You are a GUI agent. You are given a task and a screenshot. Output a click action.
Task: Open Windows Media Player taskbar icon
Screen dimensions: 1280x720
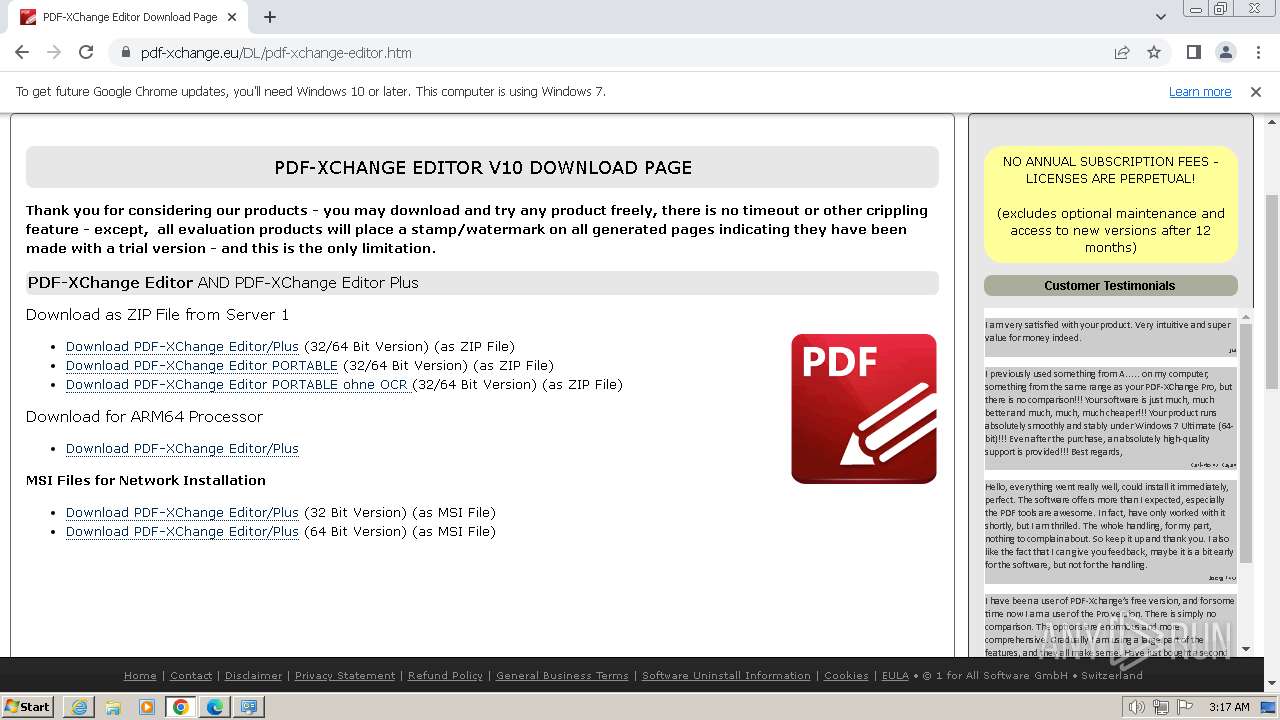point(147,706)
